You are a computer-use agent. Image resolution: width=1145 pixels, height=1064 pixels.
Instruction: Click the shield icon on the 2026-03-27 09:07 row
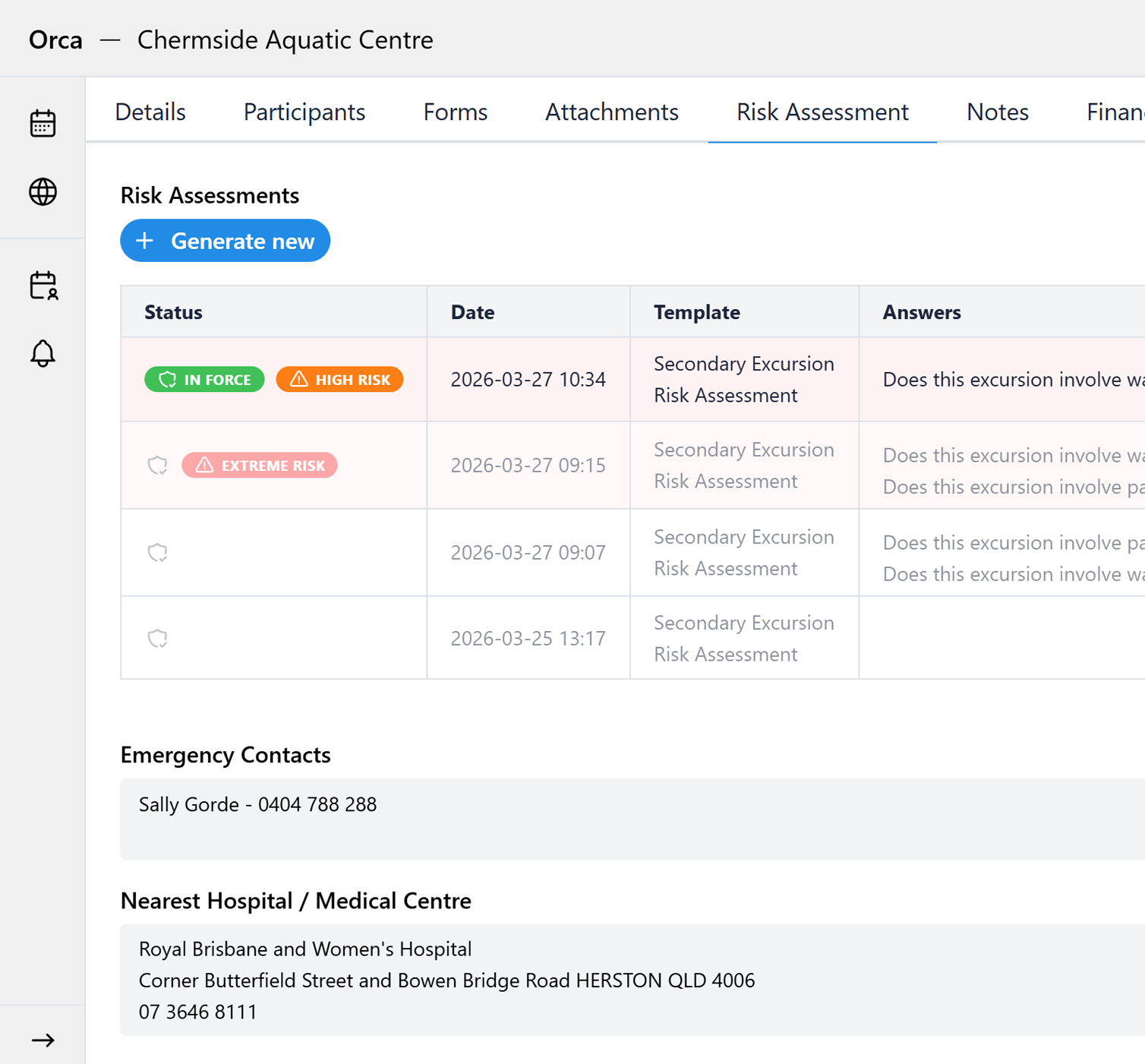[157, 552]
